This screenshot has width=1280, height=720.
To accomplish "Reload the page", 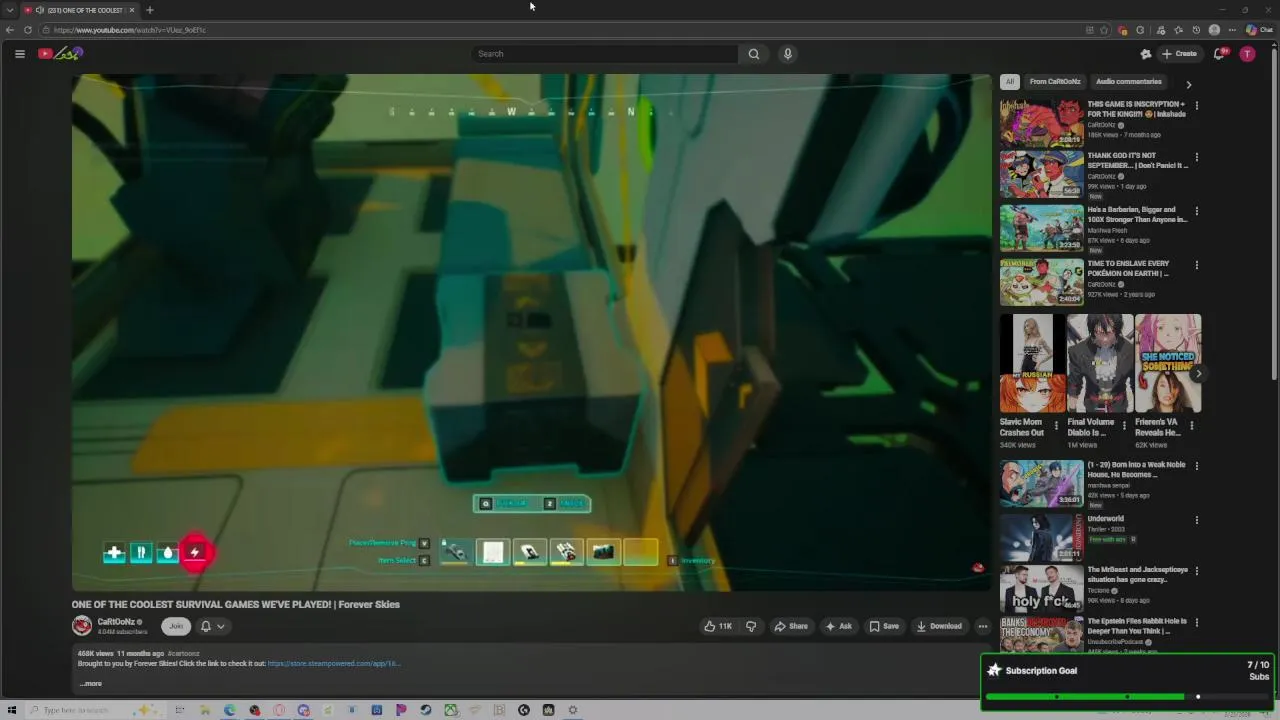I will [28, 30].
